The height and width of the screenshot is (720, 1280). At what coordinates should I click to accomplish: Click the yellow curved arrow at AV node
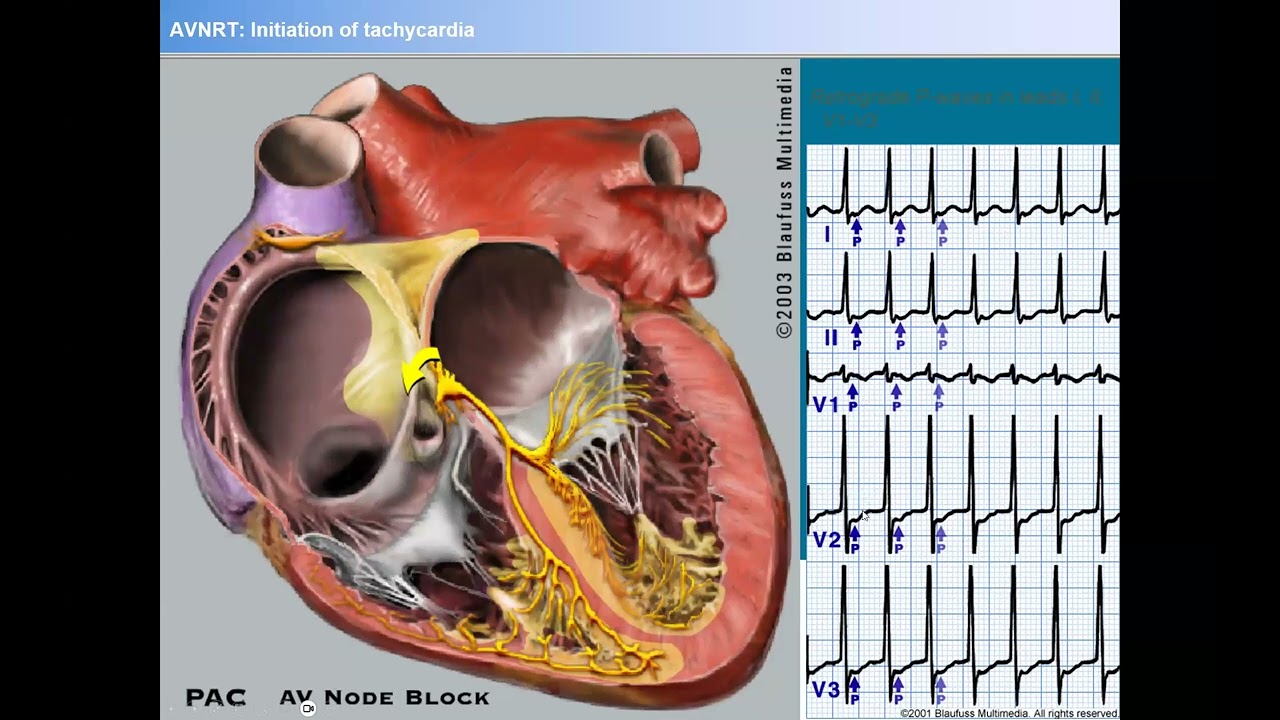tap(418, 370)
